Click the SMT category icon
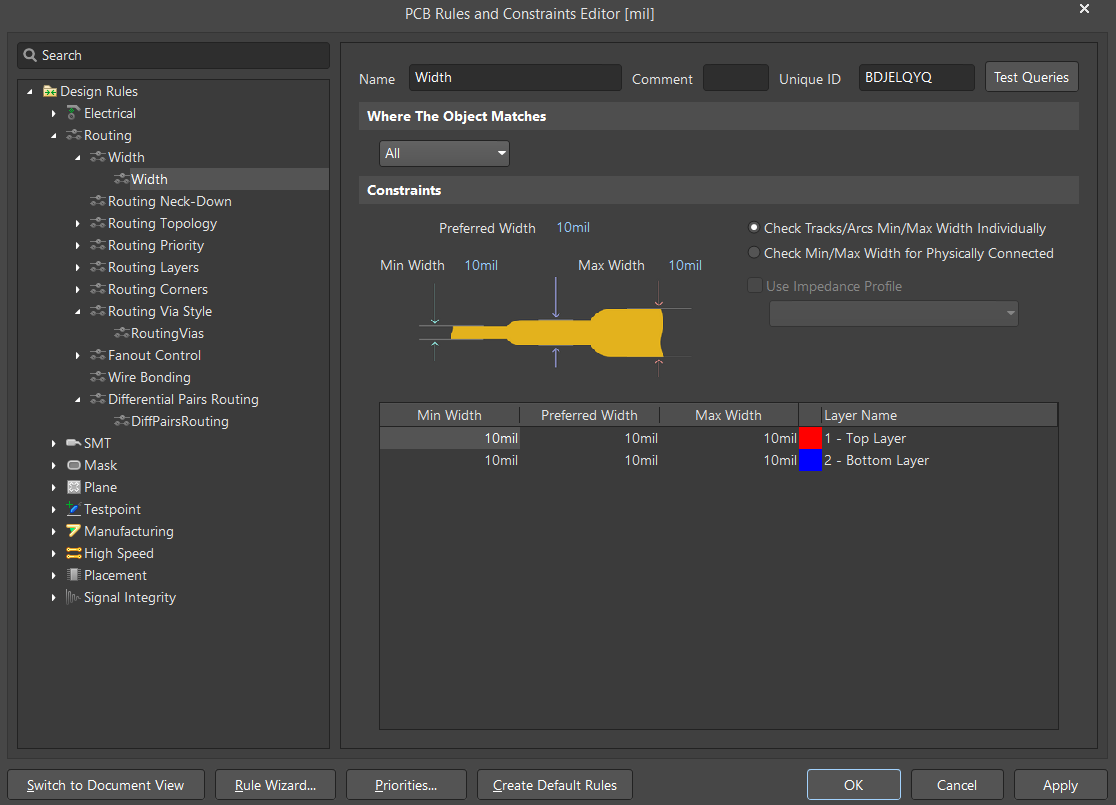 73,443
